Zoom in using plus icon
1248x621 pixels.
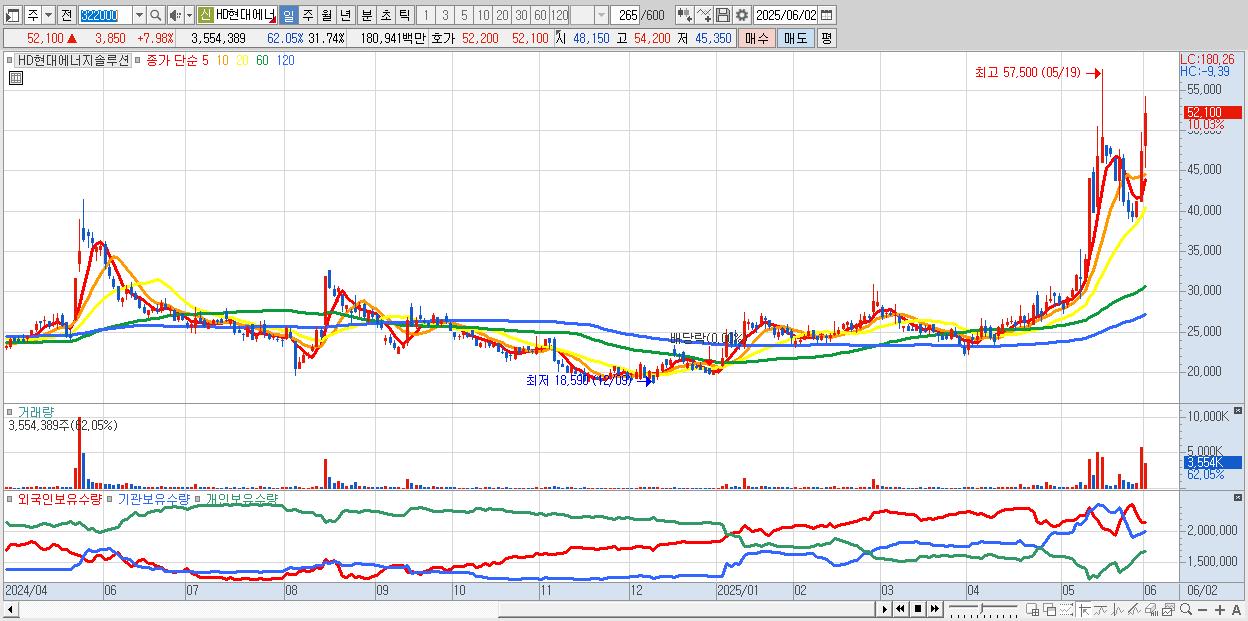(x=1219, y=610)
